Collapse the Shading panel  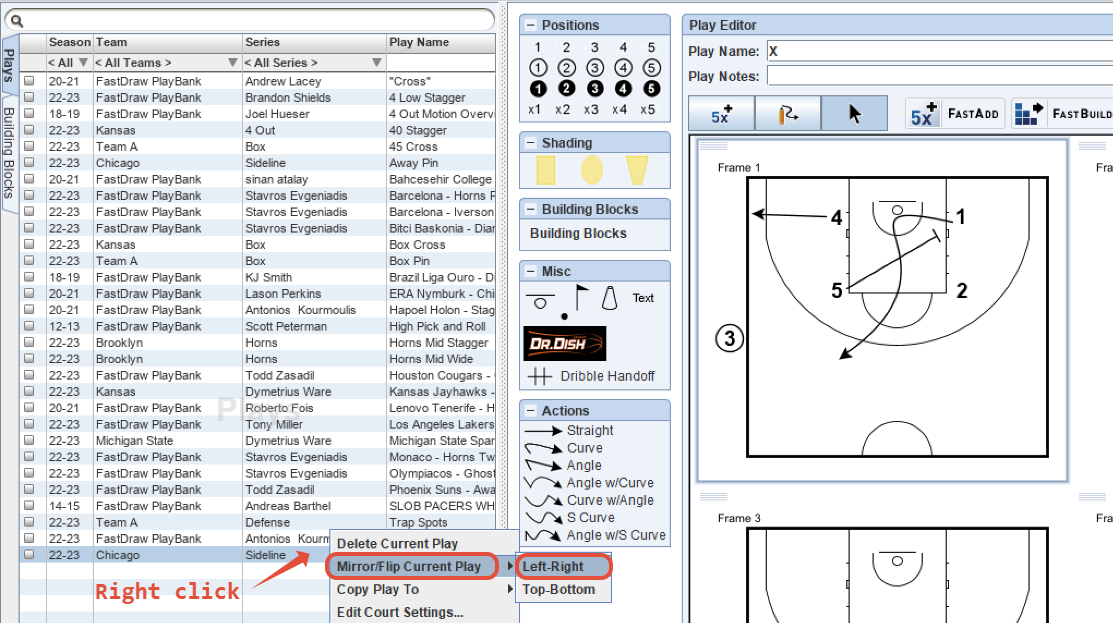[x=530, y=143]
